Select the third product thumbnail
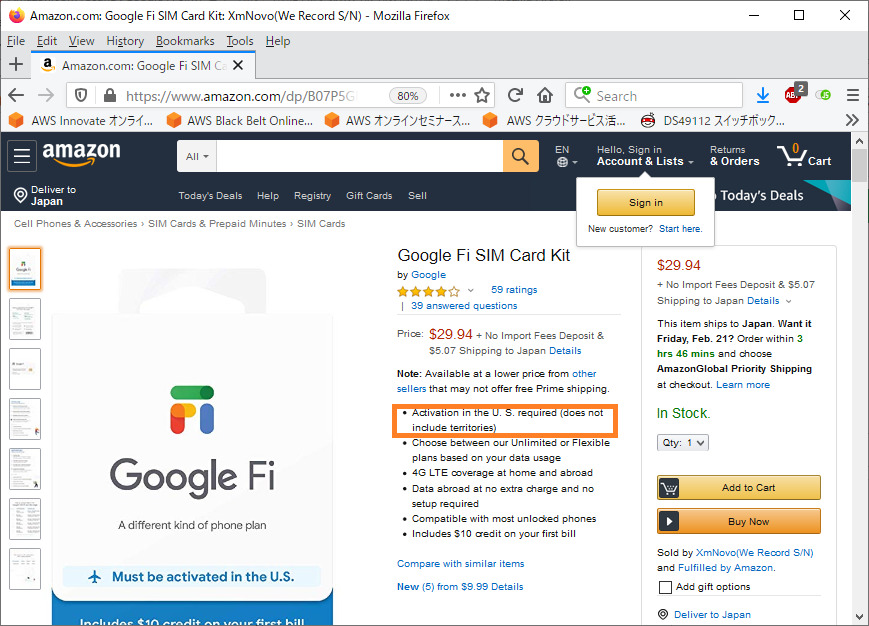Image resolution: width=869 pixels, height=626 pixels. [25, 369]
